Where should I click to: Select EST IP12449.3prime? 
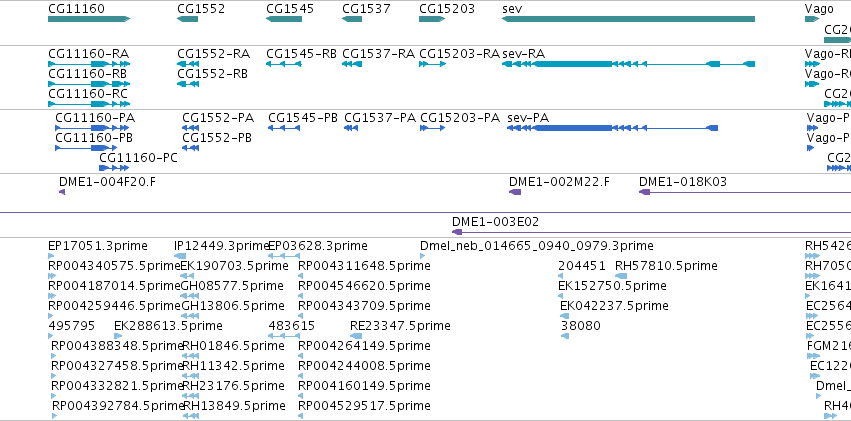point(180,256)
